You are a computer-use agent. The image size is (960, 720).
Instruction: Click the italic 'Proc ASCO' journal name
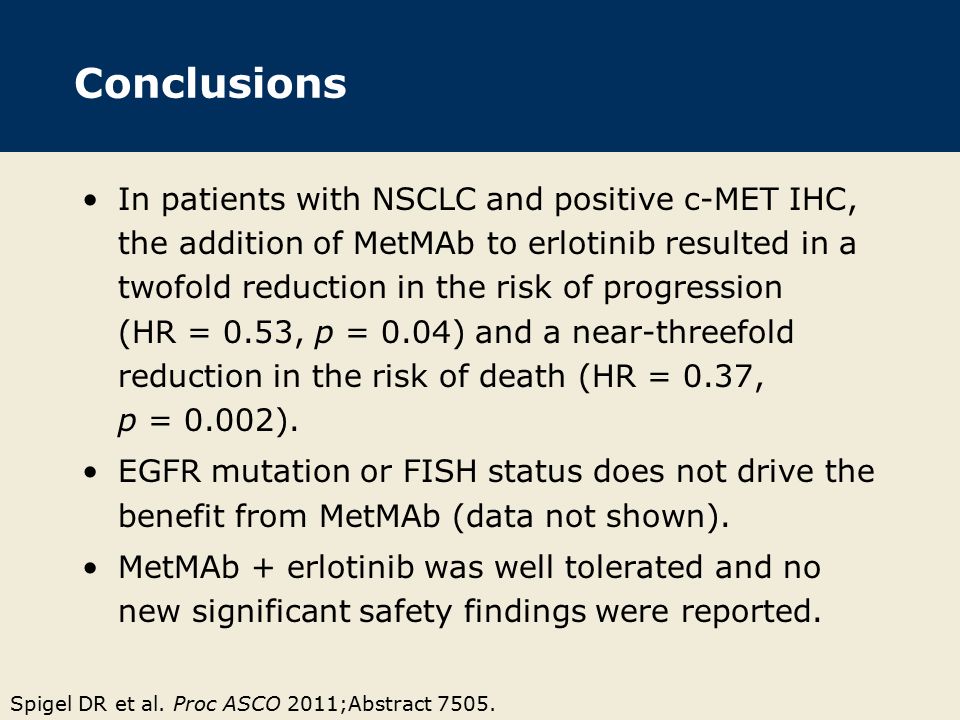pyautogui.click(x=227, y=704)
